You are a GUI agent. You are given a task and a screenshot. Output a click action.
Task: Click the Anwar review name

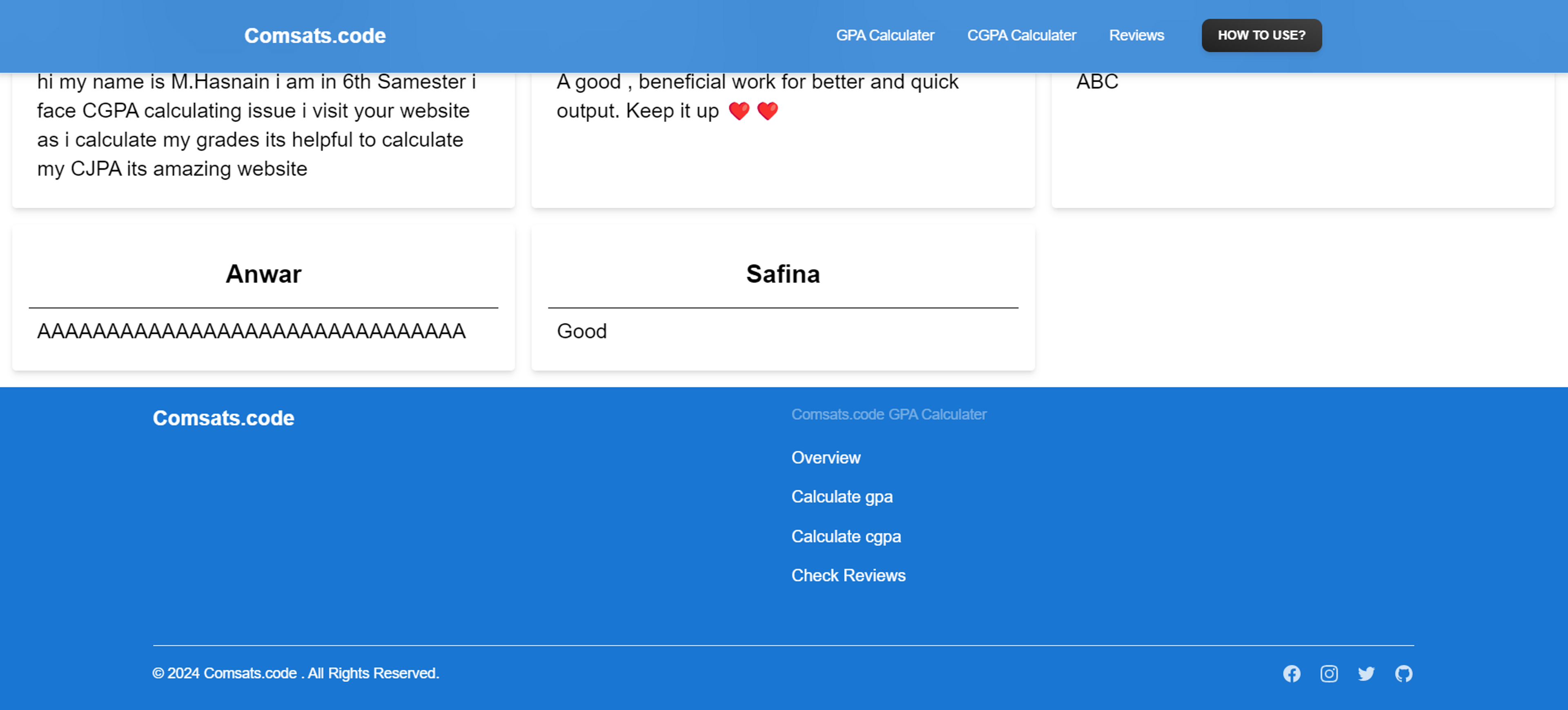[x=263, y=274]
